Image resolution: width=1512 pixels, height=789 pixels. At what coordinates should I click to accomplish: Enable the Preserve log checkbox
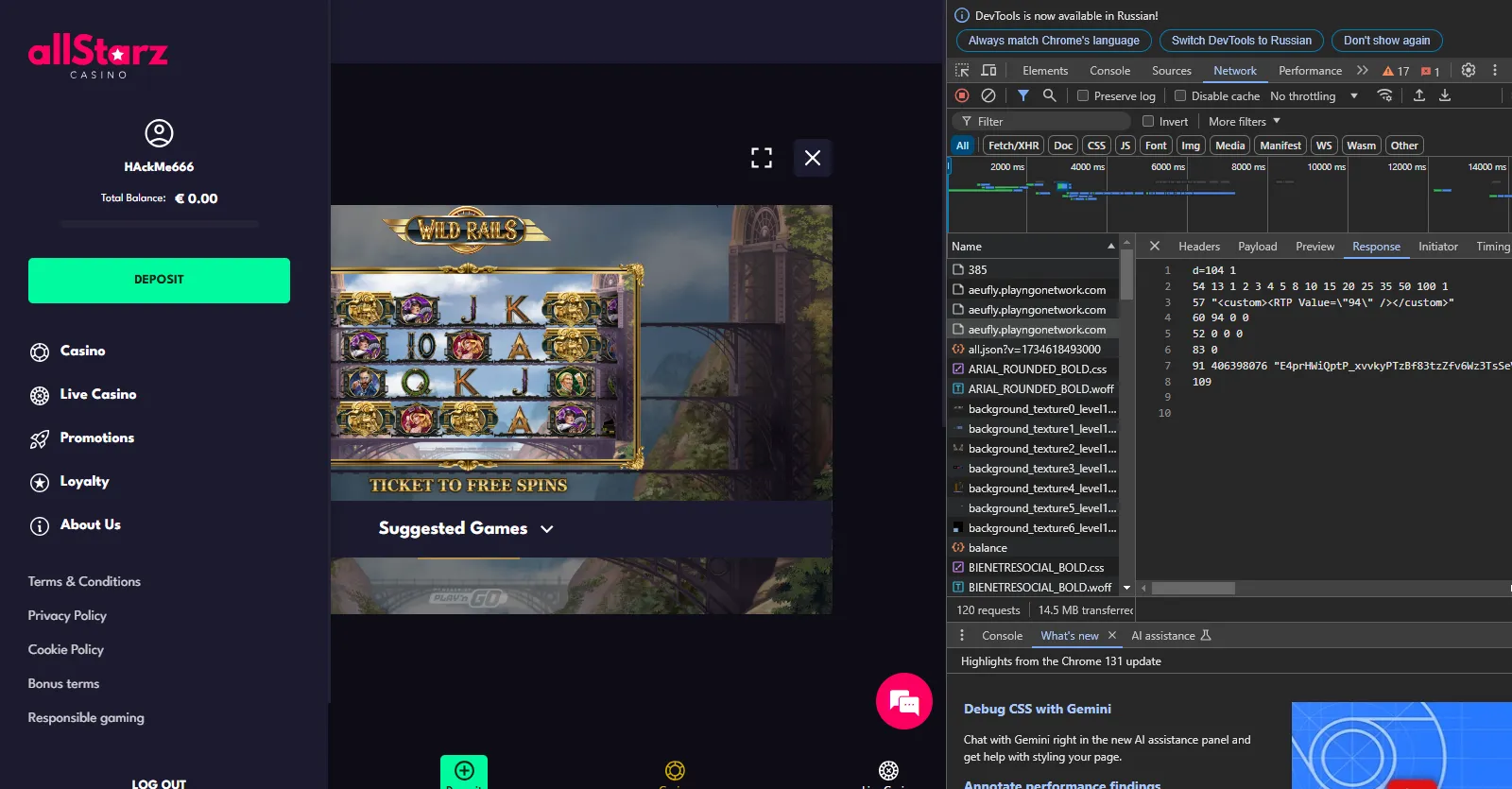1083,95
